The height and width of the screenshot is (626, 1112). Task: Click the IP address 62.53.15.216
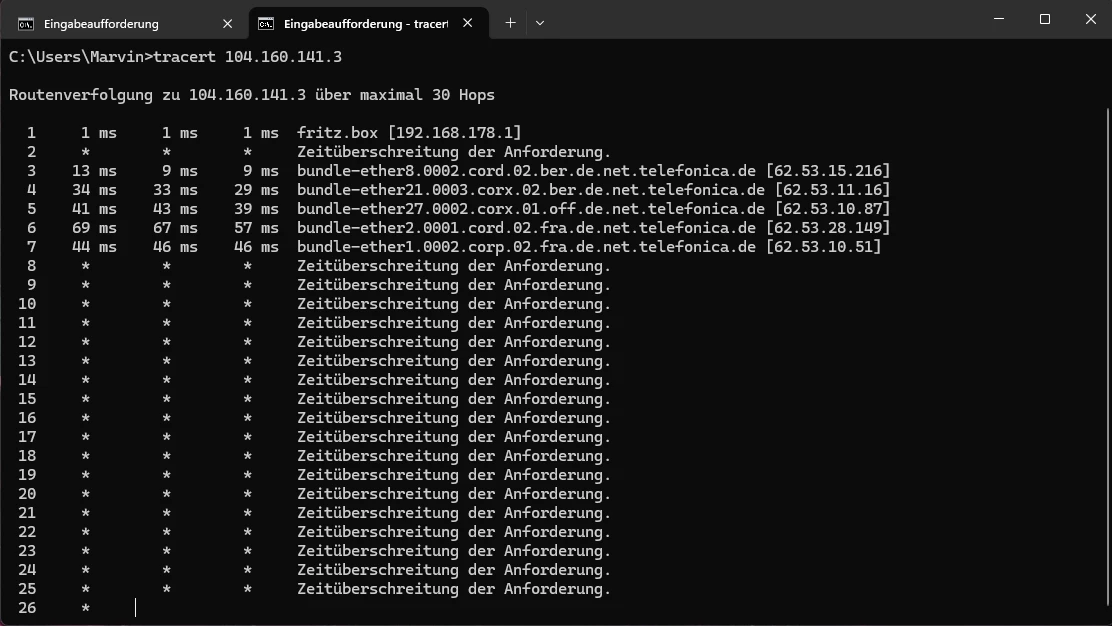[825, 171]
